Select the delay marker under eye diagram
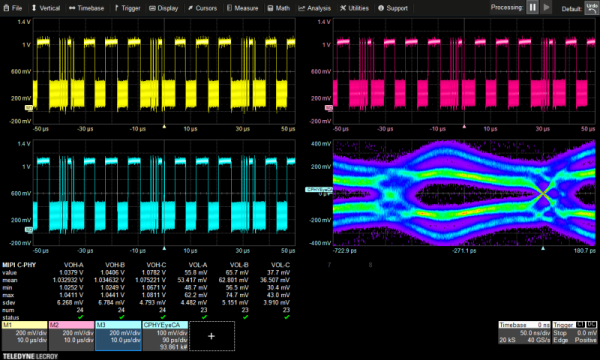Viewport: 600px width, 360px height. (543, 248)
